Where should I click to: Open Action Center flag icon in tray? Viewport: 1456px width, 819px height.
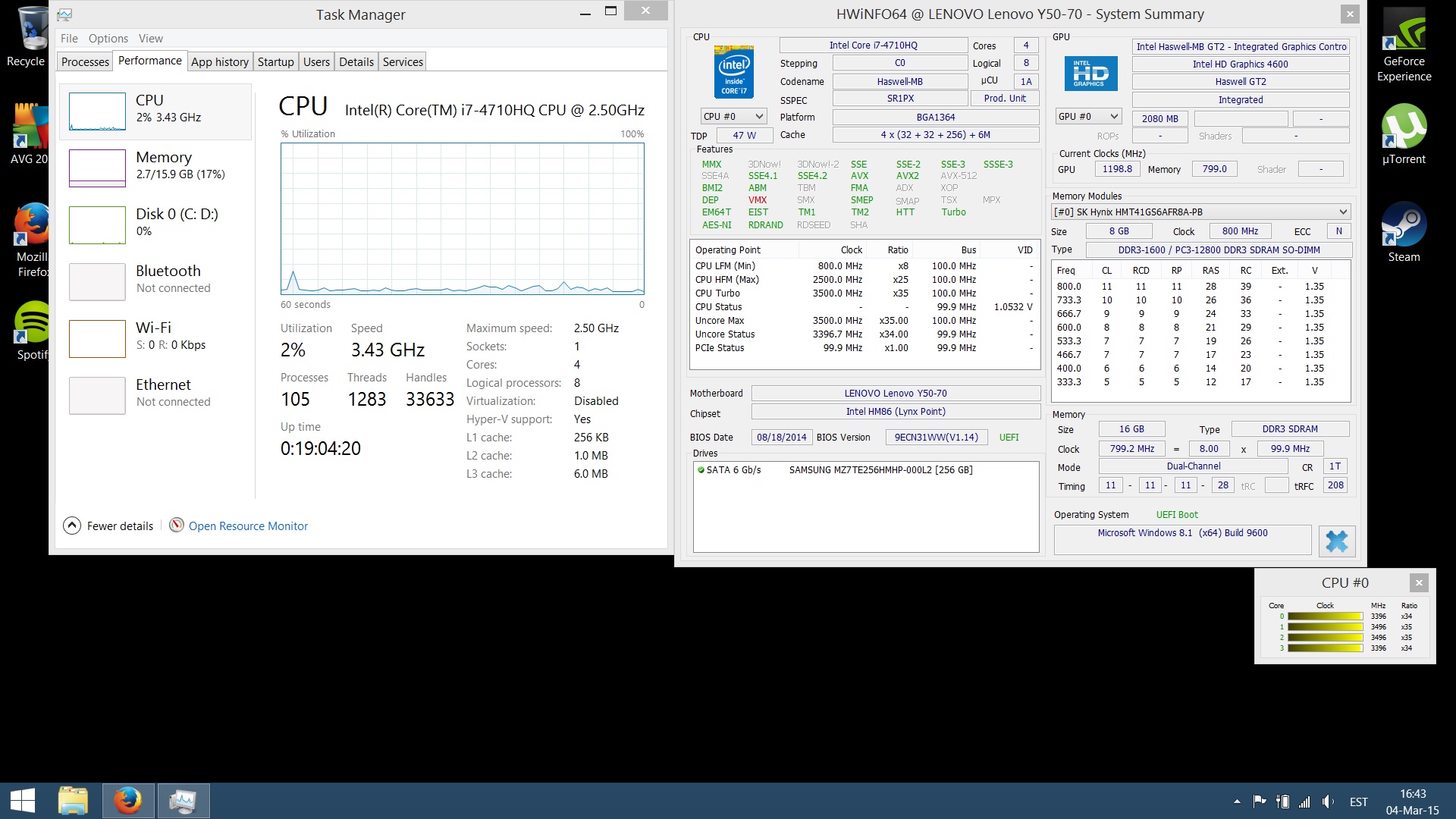click(1260, 802)
